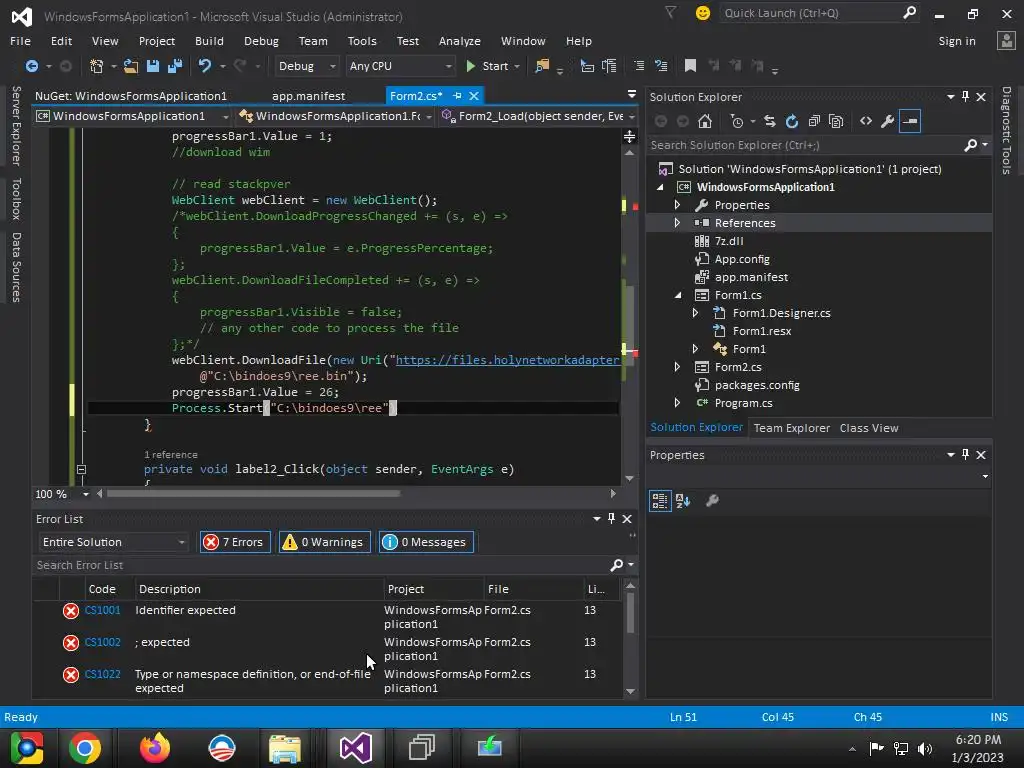Click the View Code angle-brackets icon
Screen dimensions: 1024x768
click(x=866, y=121)
